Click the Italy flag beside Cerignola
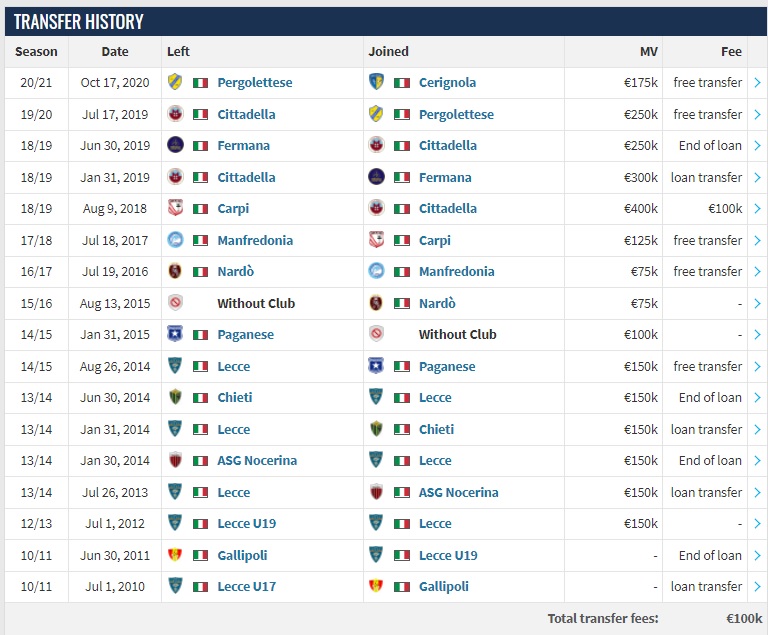This screenshot has height=635, width=768. coord(402,83)
